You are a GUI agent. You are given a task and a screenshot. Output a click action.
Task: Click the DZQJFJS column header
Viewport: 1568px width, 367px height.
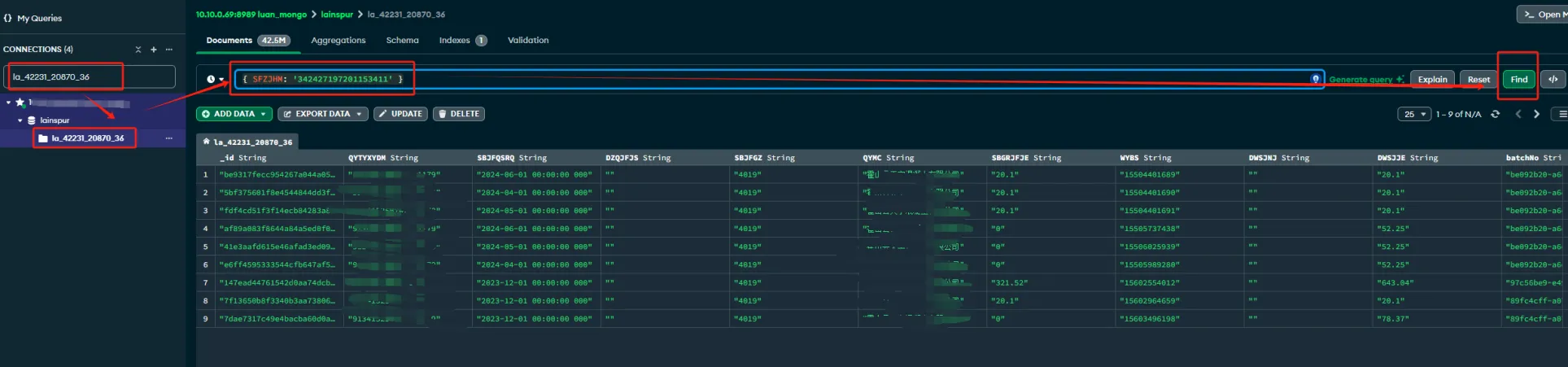pos(665,158)
